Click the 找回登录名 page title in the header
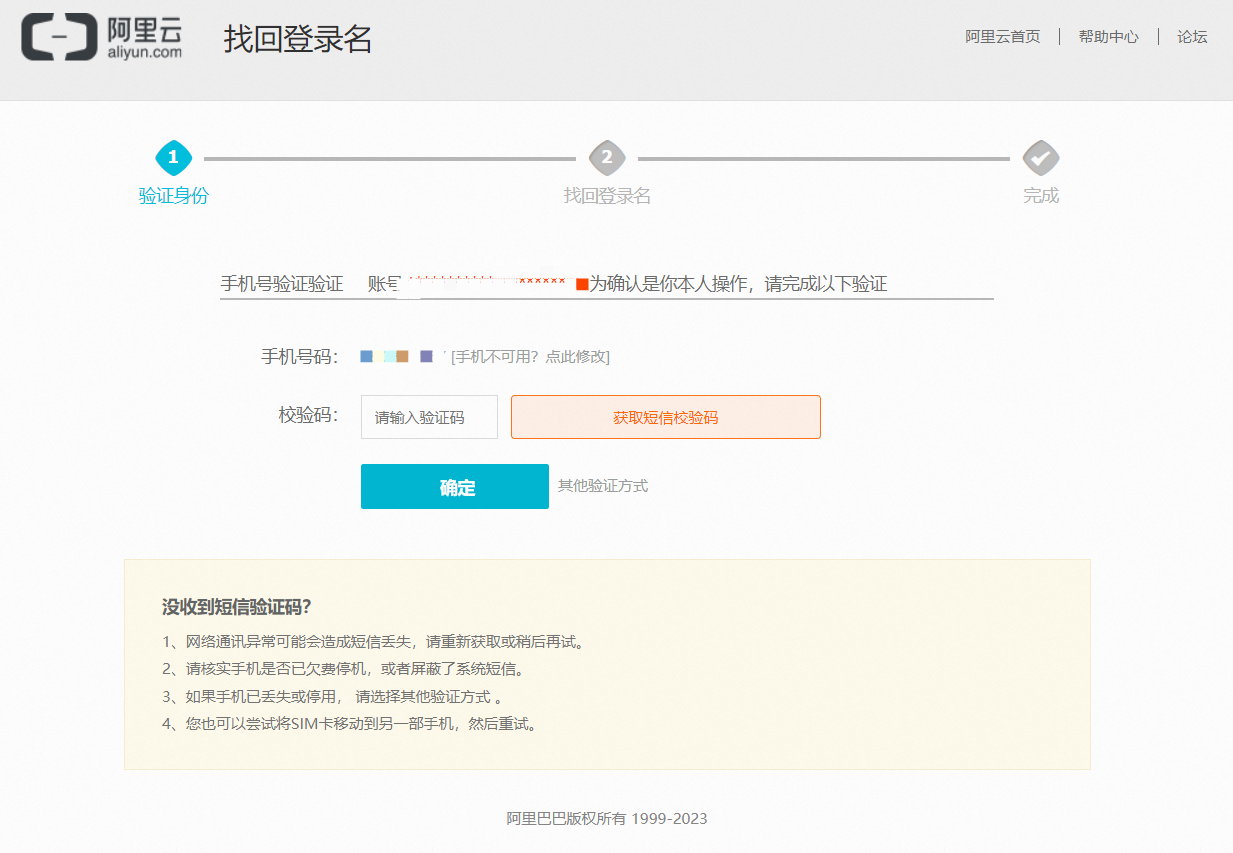The width and height of the screenshot is (1233, 853). 298,40
